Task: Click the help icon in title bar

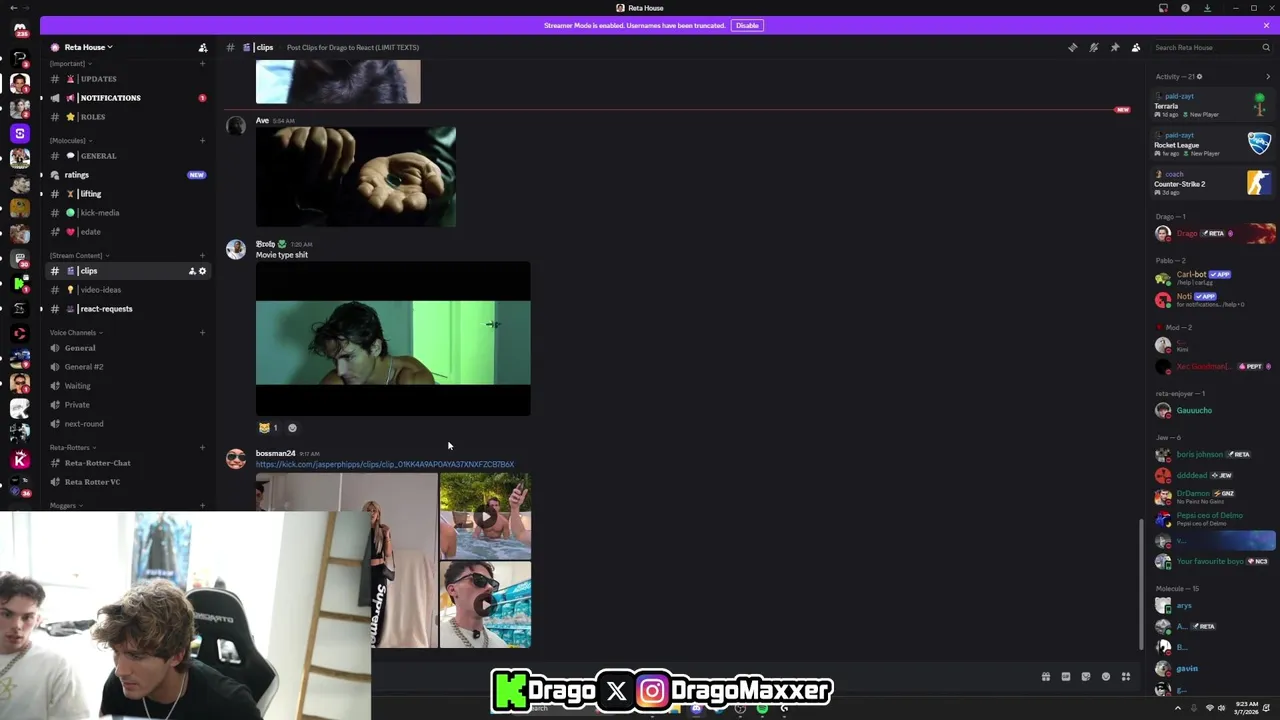Action: [x=1185, y=8]
